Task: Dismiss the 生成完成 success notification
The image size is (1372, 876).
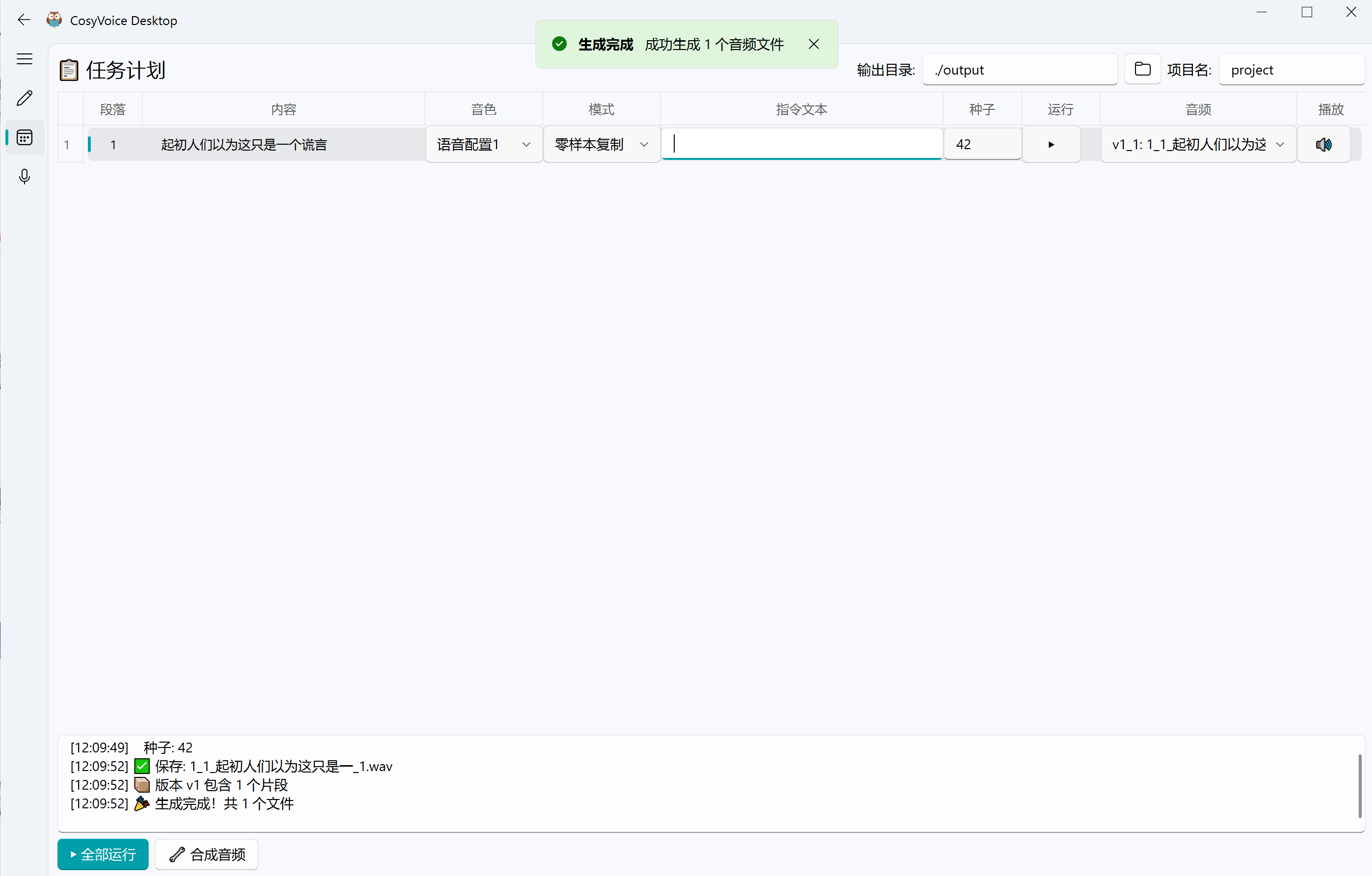Action: pyautogui.click(x=814, y=44)
